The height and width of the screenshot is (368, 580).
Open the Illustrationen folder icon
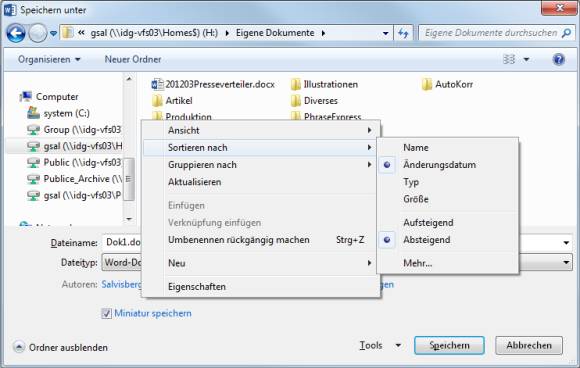[296, 84]
